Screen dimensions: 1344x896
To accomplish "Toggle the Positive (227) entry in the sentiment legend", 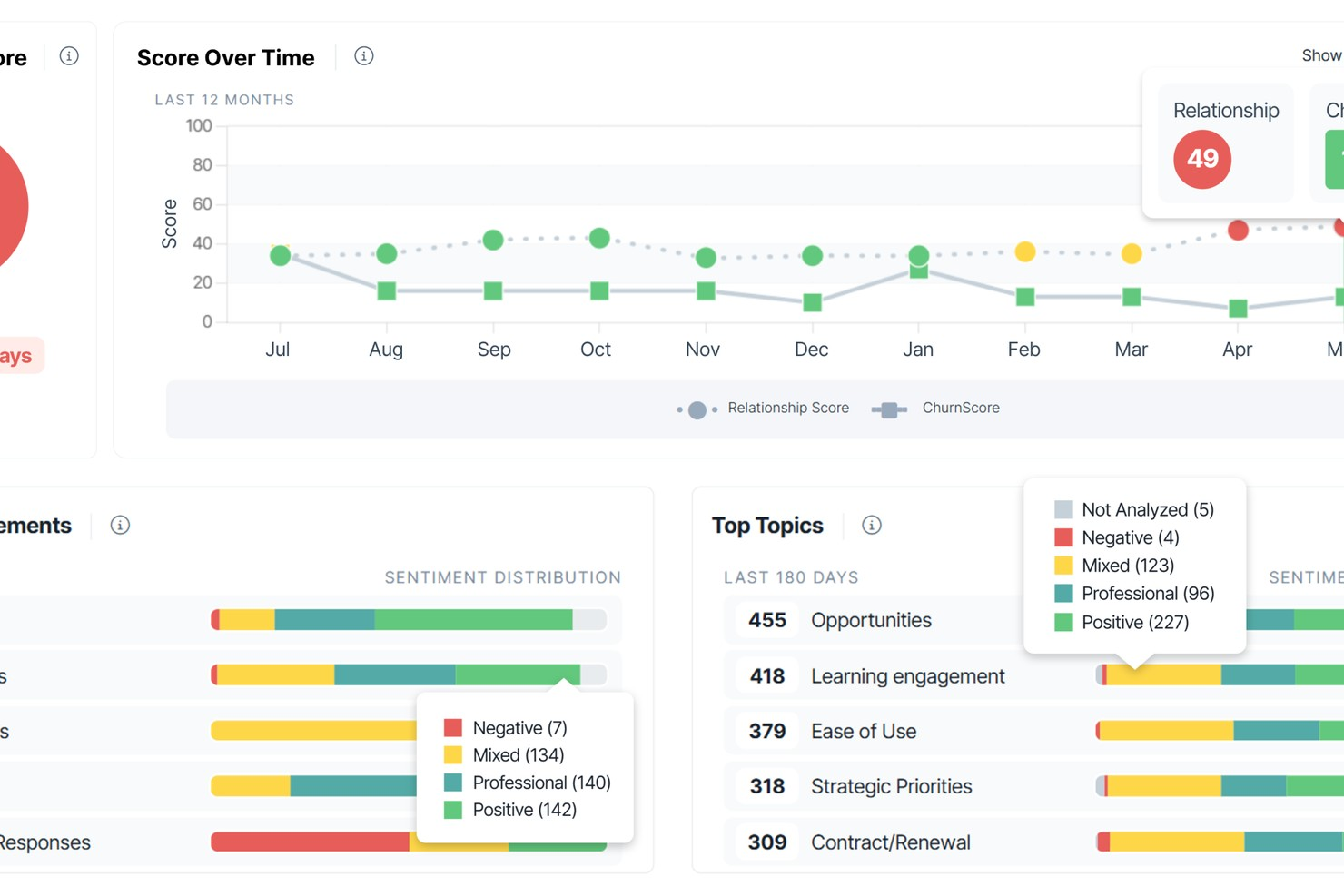I will tap(1134, 622).
